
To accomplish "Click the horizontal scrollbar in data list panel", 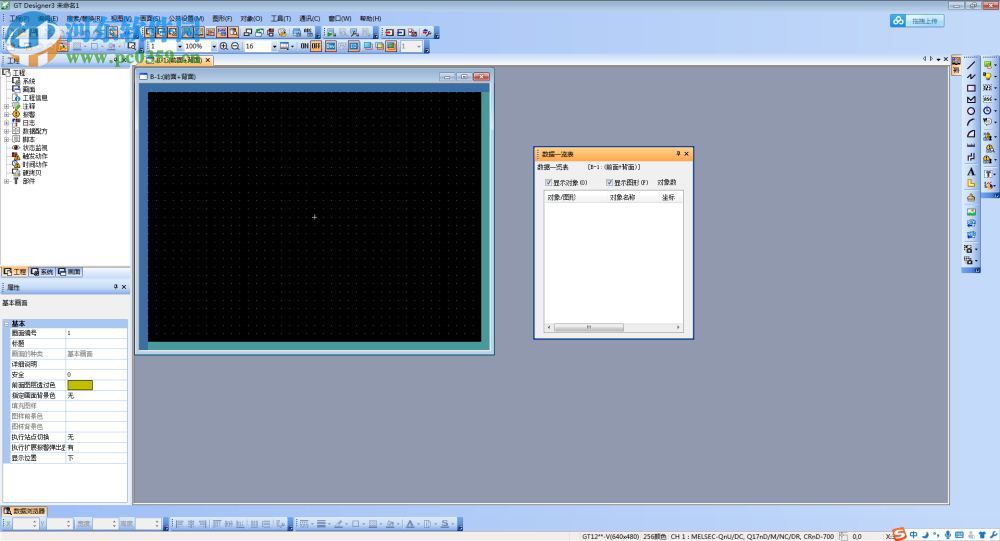I will click(x=589, y=327).
